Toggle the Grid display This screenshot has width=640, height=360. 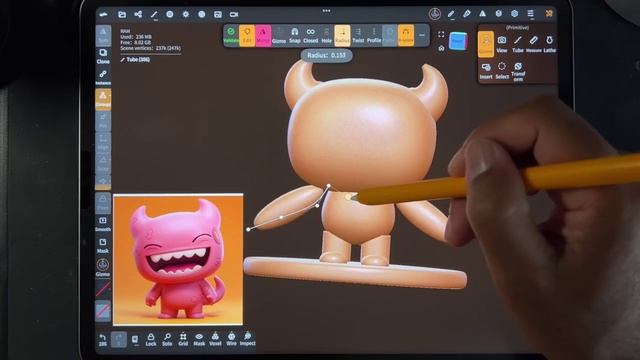[x=183, y=339]
